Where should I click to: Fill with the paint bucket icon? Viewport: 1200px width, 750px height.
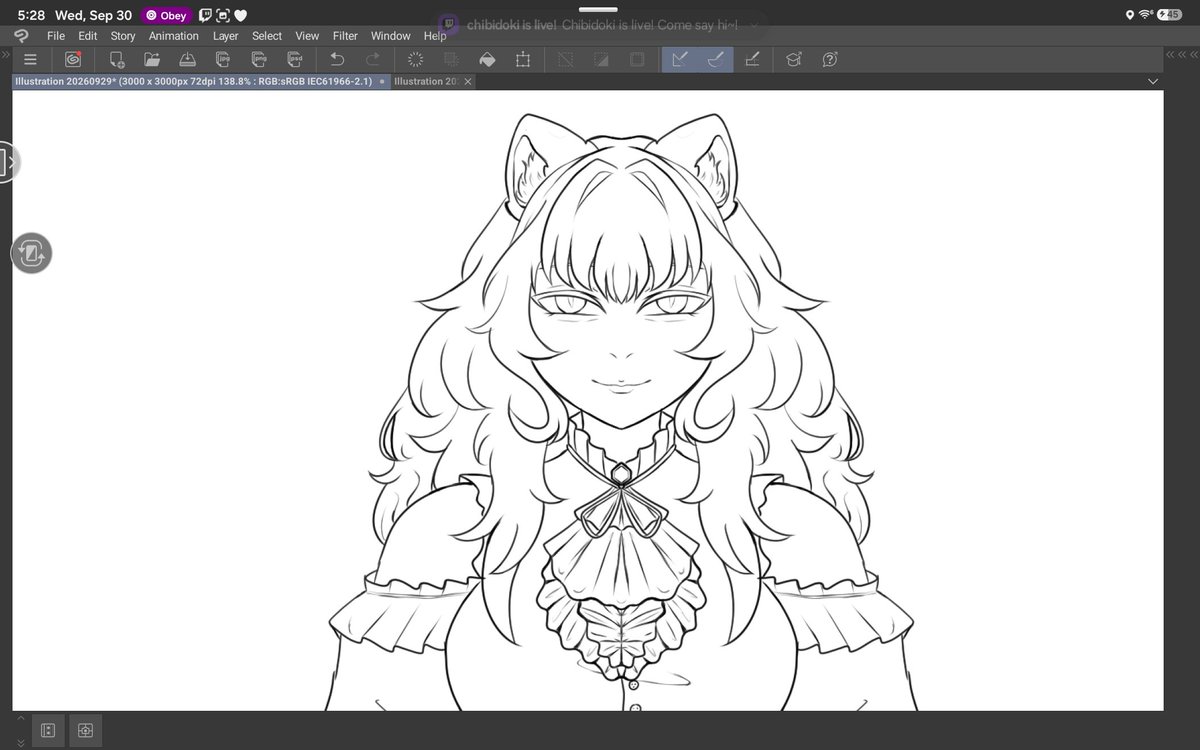486,59
